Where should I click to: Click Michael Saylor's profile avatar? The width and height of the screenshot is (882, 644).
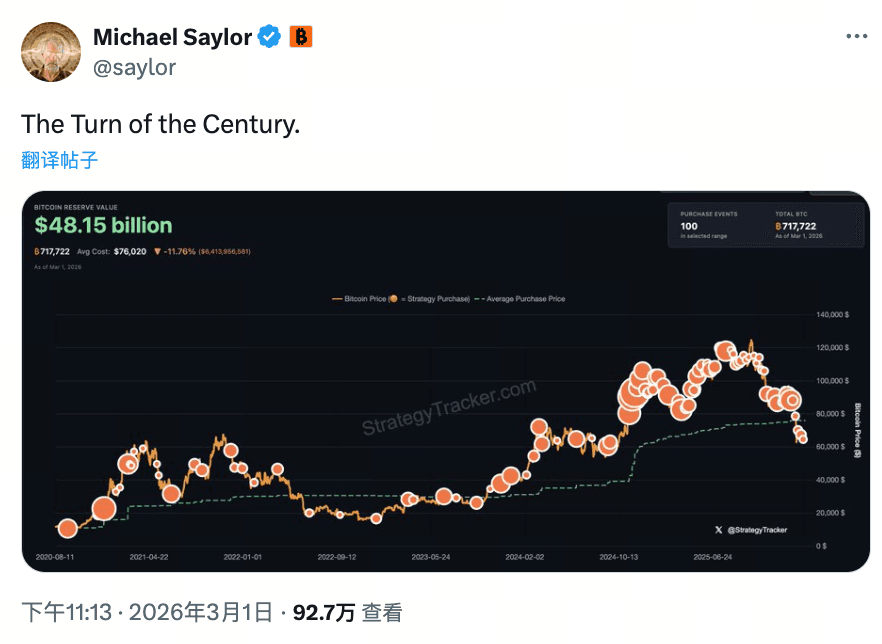pos(50,51)
